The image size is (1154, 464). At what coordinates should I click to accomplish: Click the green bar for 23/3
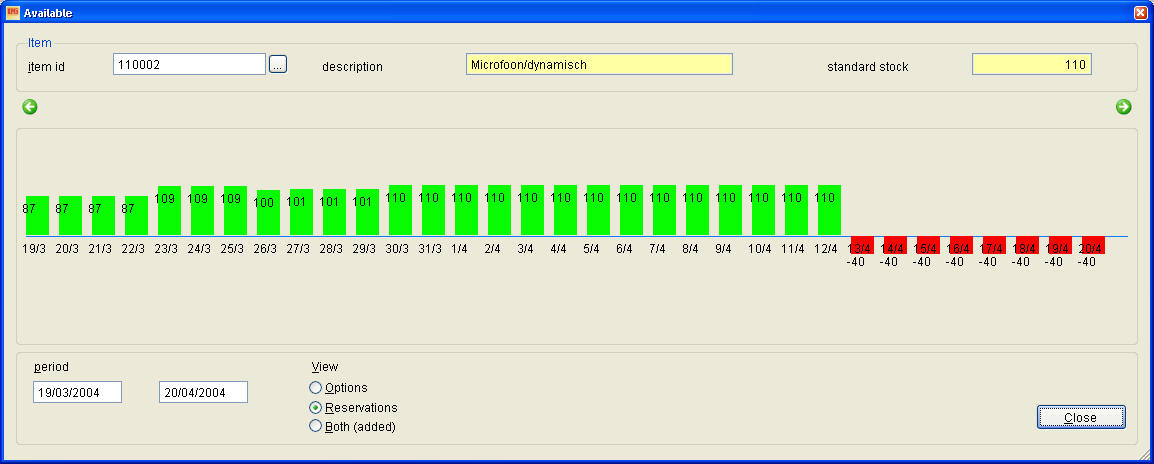(x=169, y=210)
